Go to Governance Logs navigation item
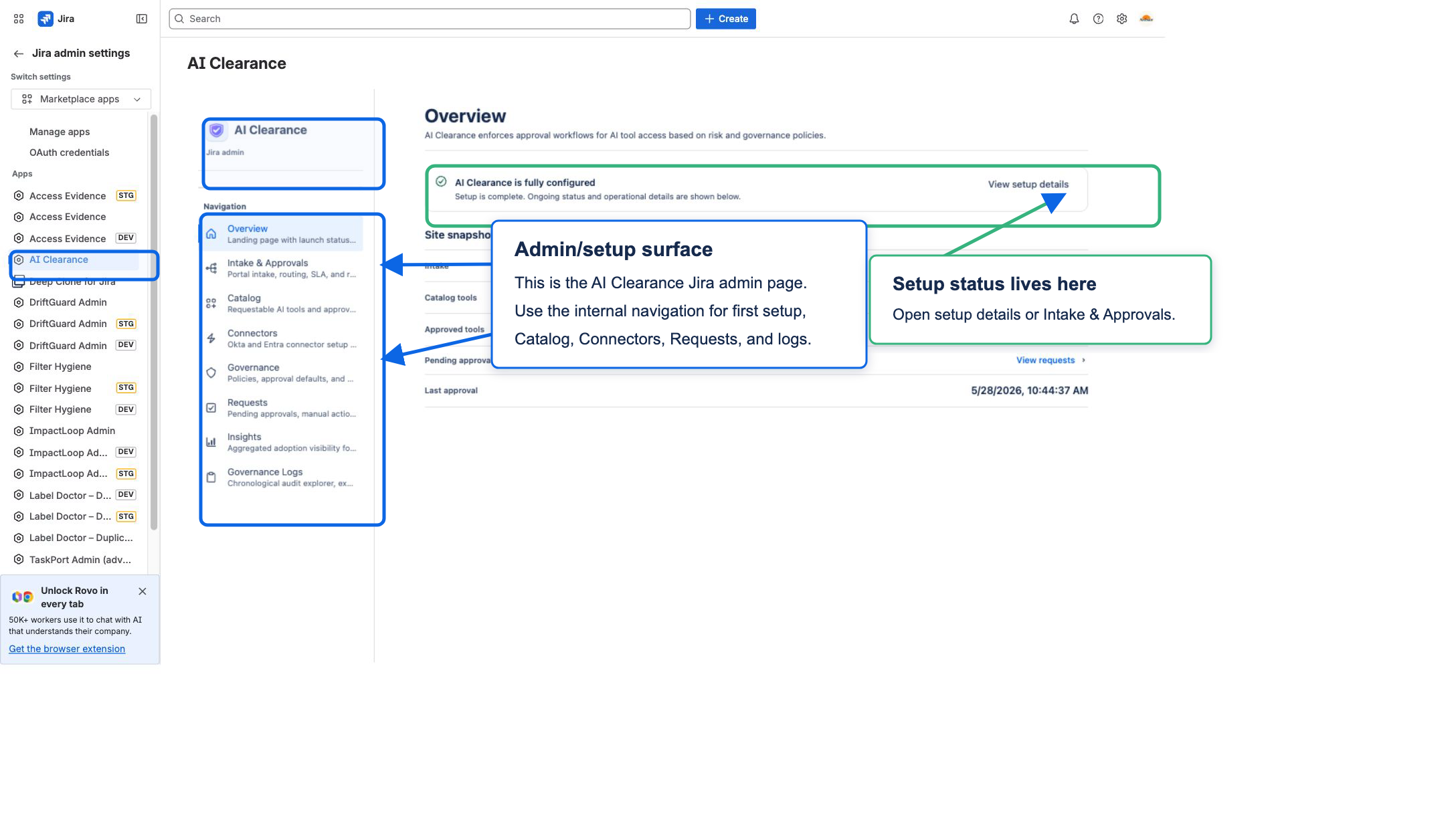Screen dimensions: 1456x830 [283, 477]
